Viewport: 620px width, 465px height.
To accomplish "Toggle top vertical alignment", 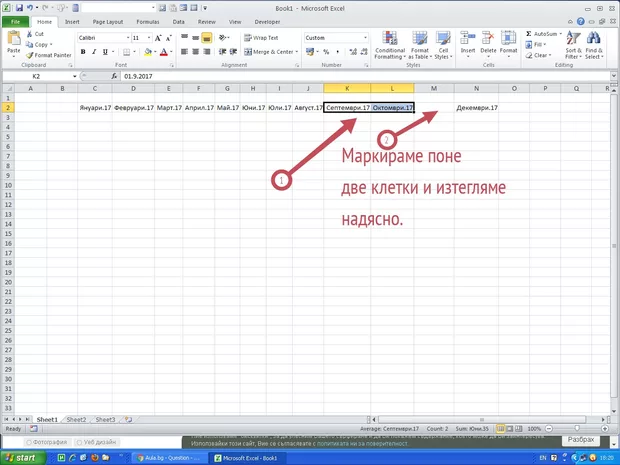I will (x=184, y=38).
